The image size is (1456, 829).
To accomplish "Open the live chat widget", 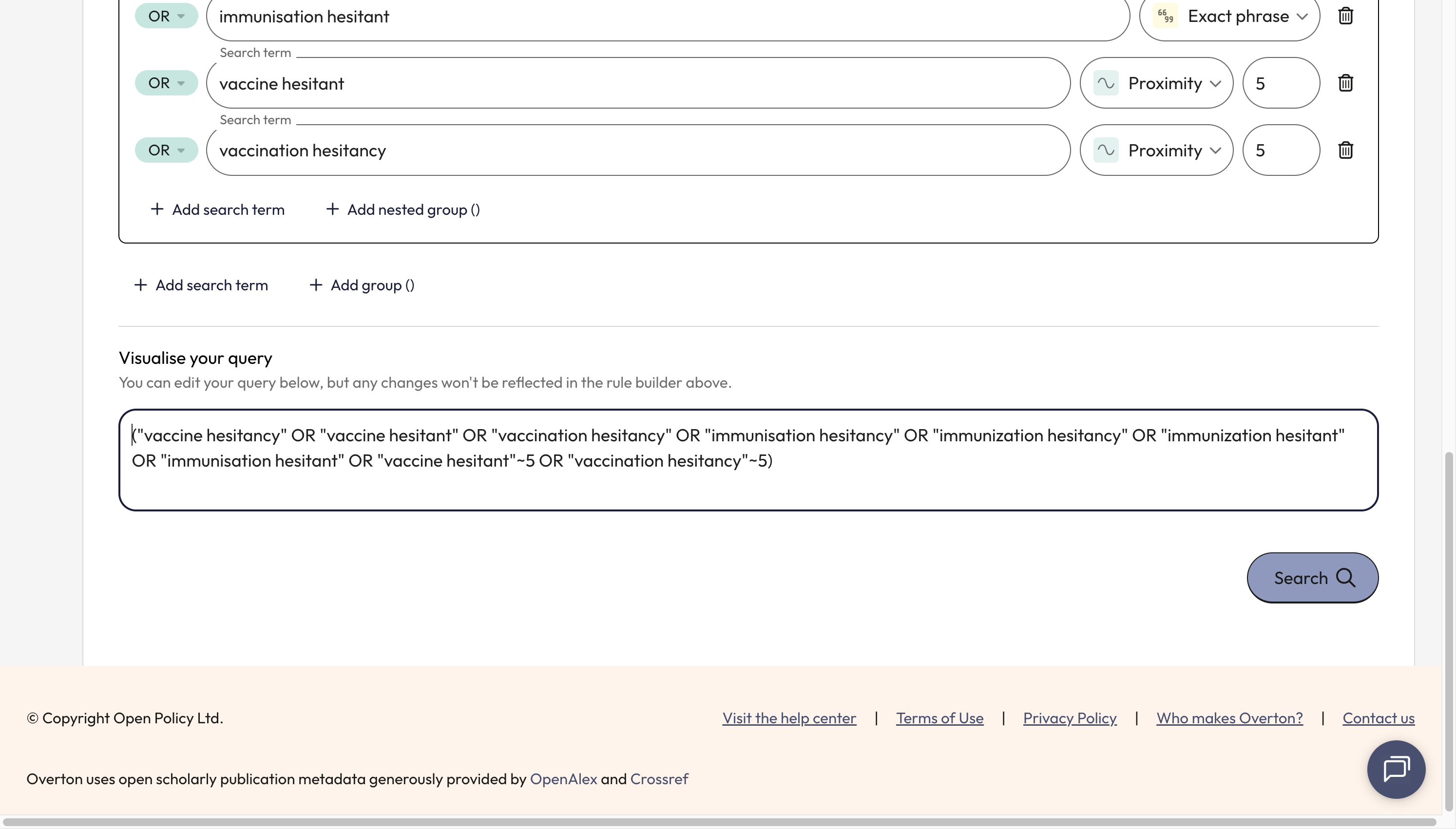I will click(x=1396, y=769).
